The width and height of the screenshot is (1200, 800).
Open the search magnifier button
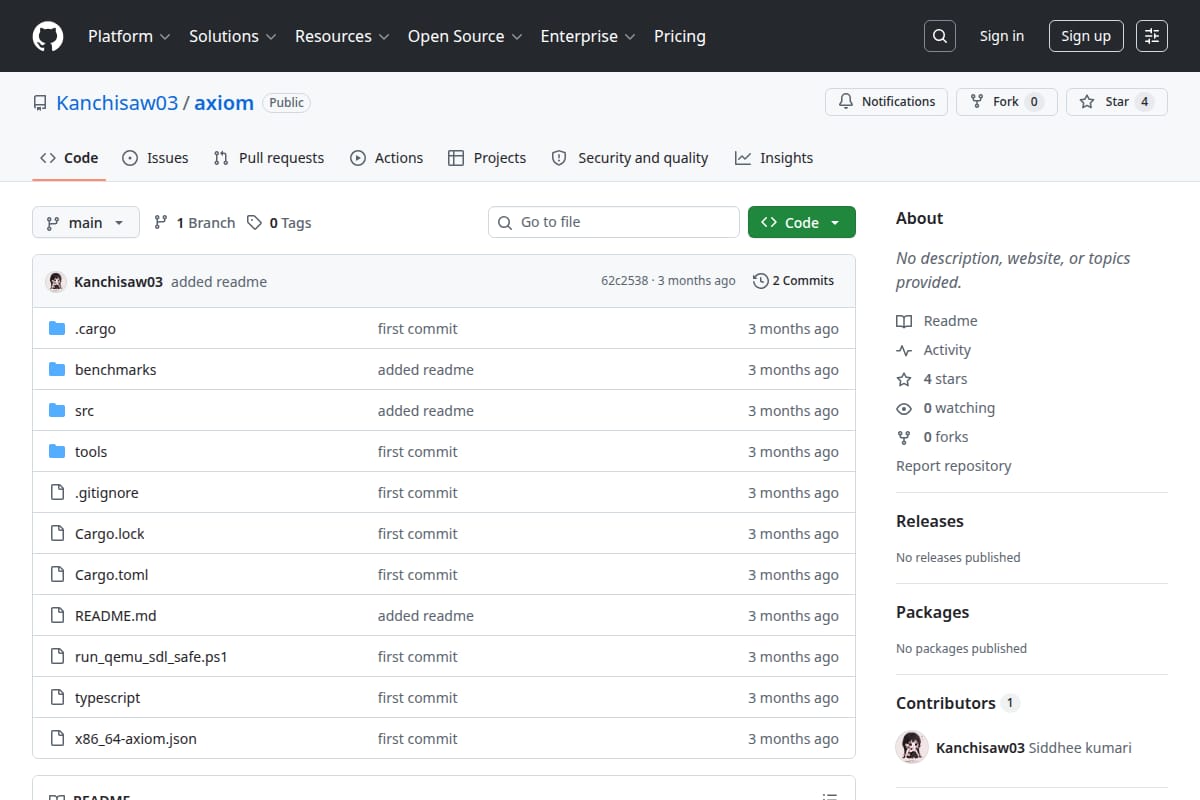(x=939, y=36)
